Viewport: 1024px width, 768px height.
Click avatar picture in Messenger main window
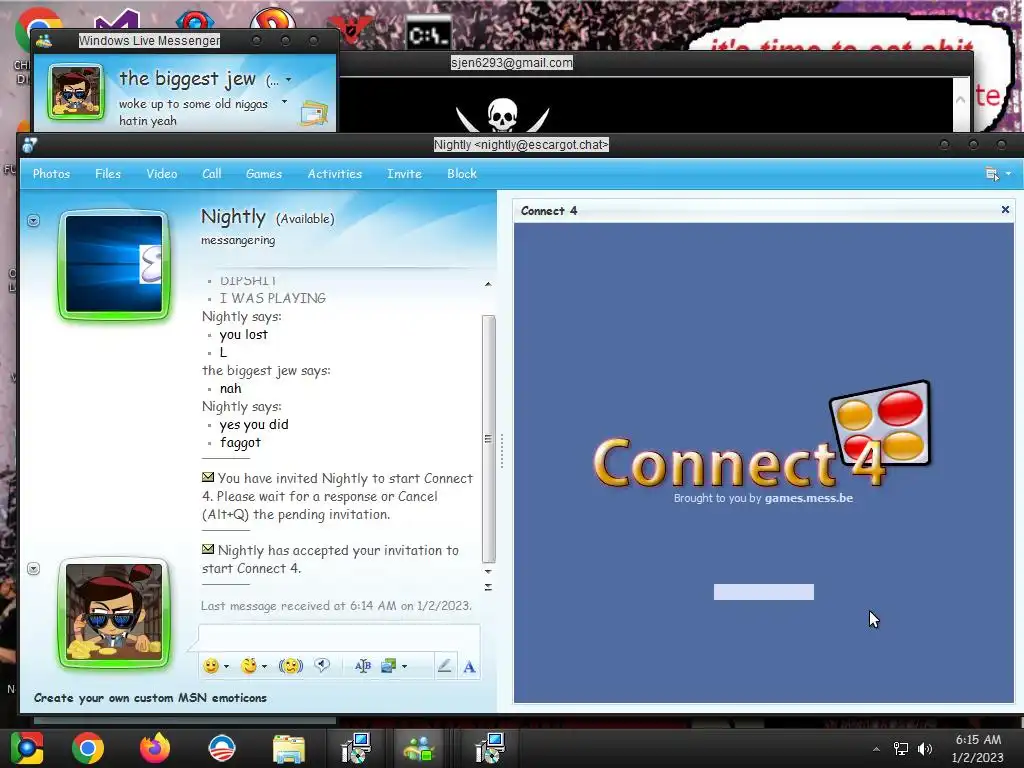tap(76, 91)
